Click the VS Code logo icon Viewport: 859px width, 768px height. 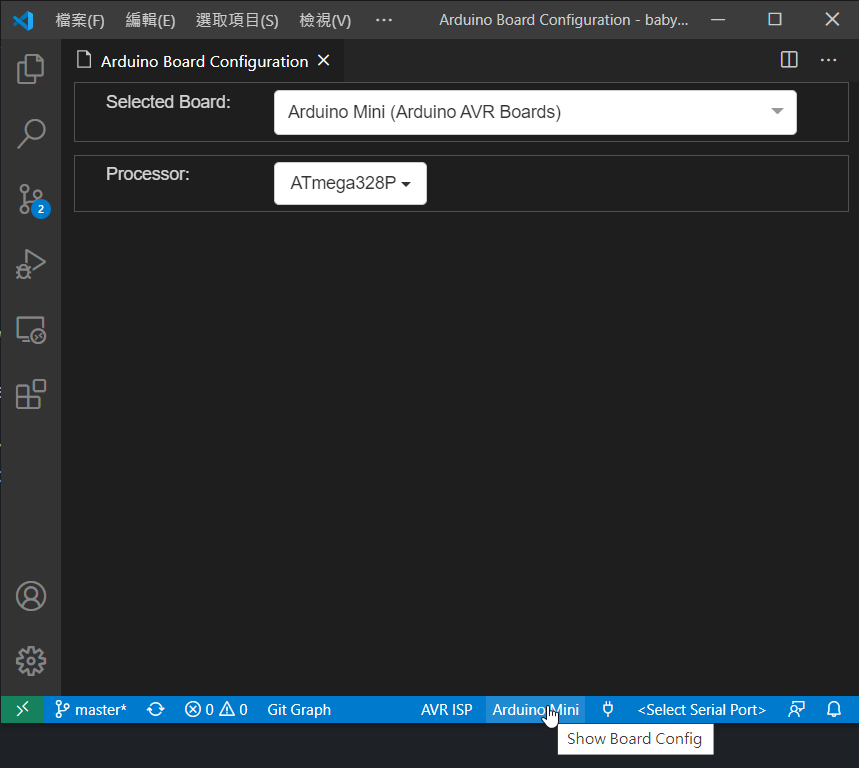(24, 20)
